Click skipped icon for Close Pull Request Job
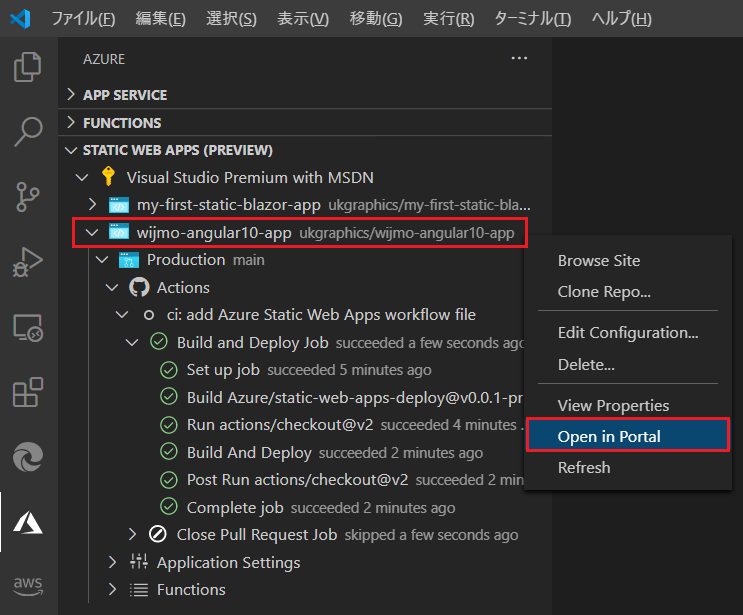The image size is (743, 615). [x=158, y=534]
